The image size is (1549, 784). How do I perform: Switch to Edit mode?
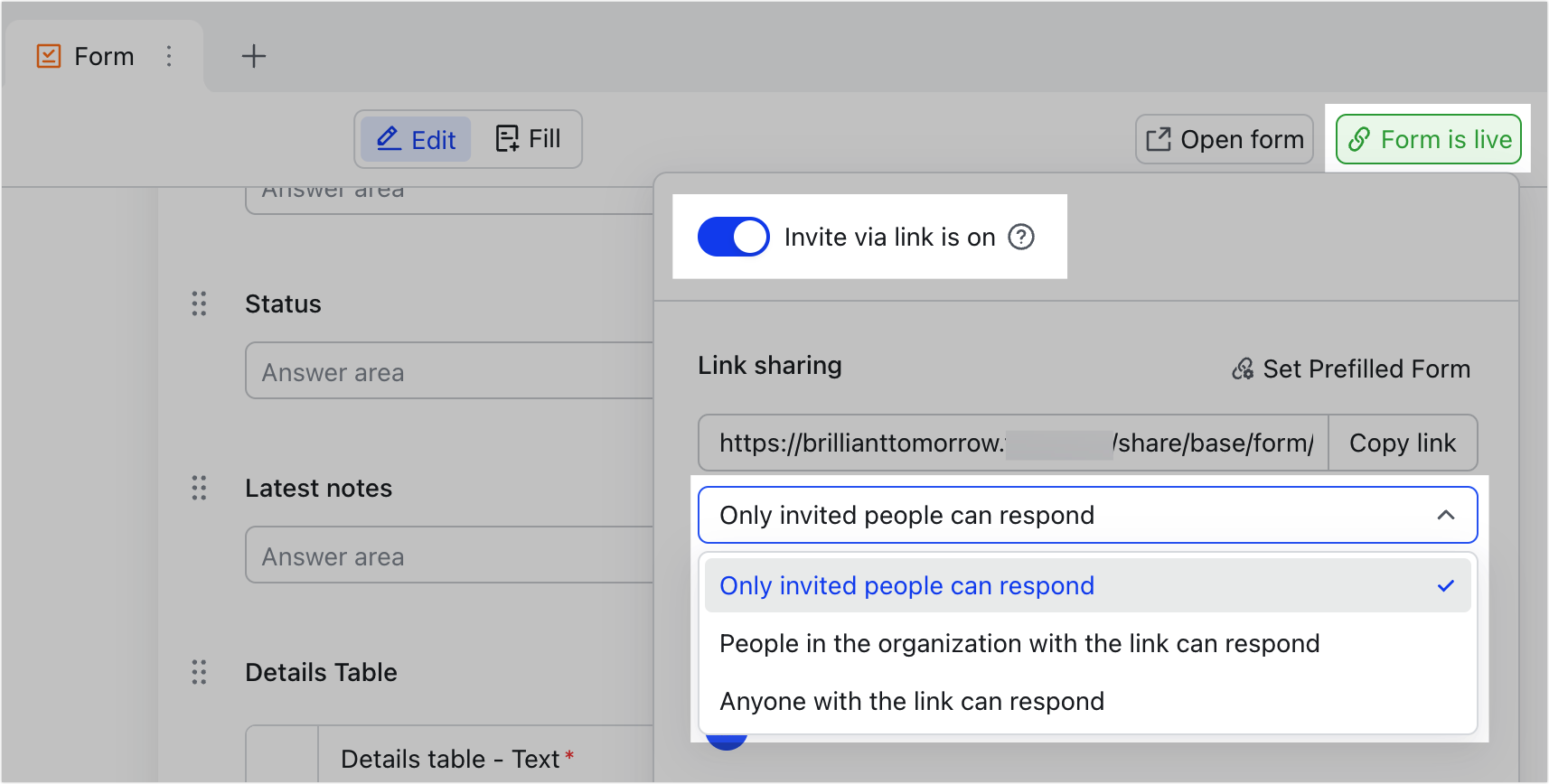click(416, 139)
